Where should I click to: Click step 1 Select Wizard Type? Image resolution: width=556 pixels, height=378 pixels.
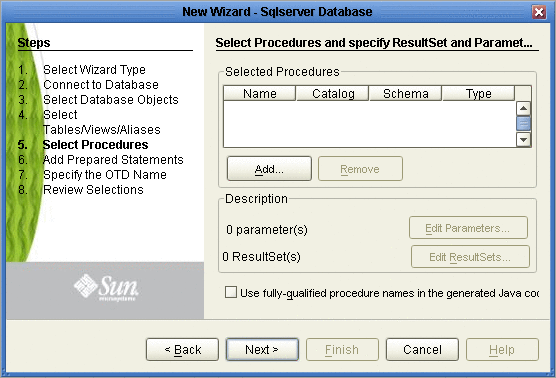(x=94, y=70)
